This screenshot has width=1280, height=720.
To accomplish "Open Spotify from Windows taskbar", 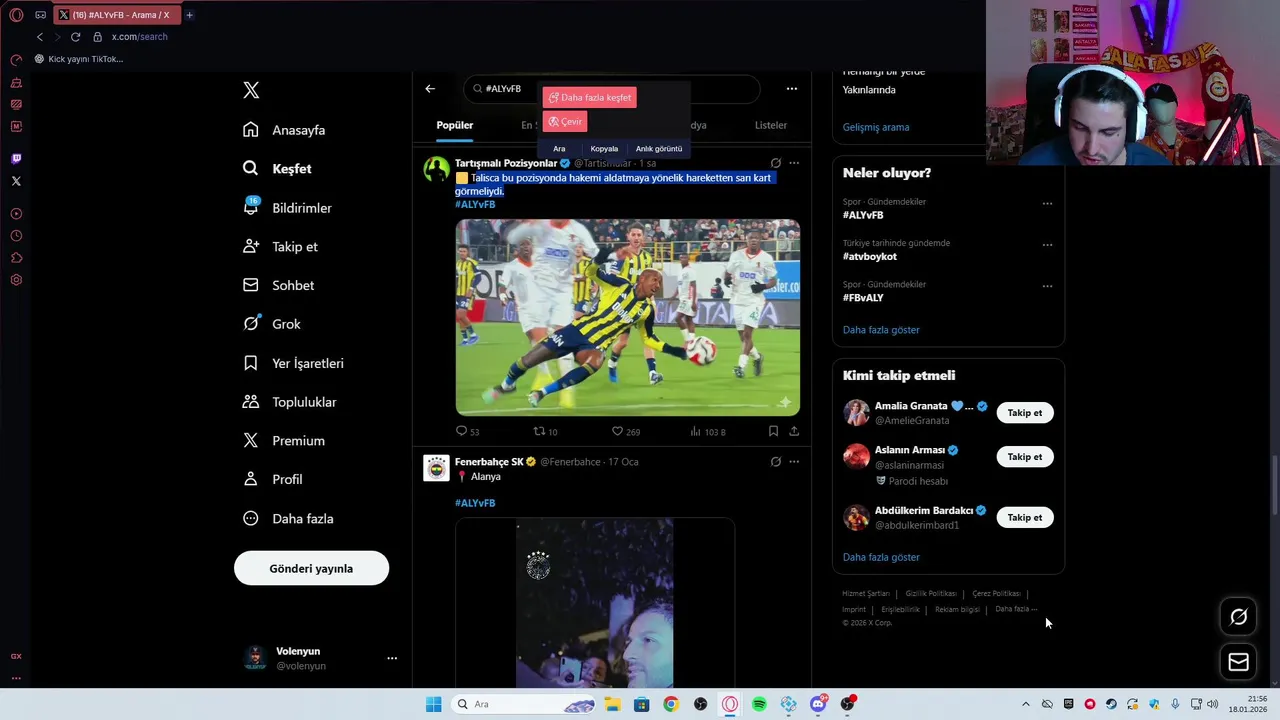I will click(x=759, y=704).
